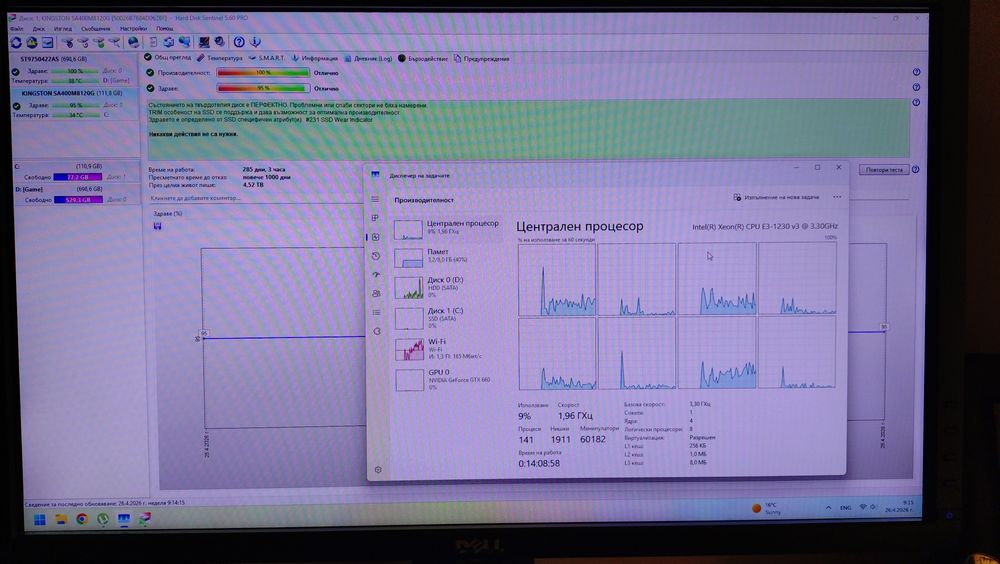Click the uTorrent icon on the taskbar
Viewport: 1000px width, 564px height.
[x=103, y=519]
